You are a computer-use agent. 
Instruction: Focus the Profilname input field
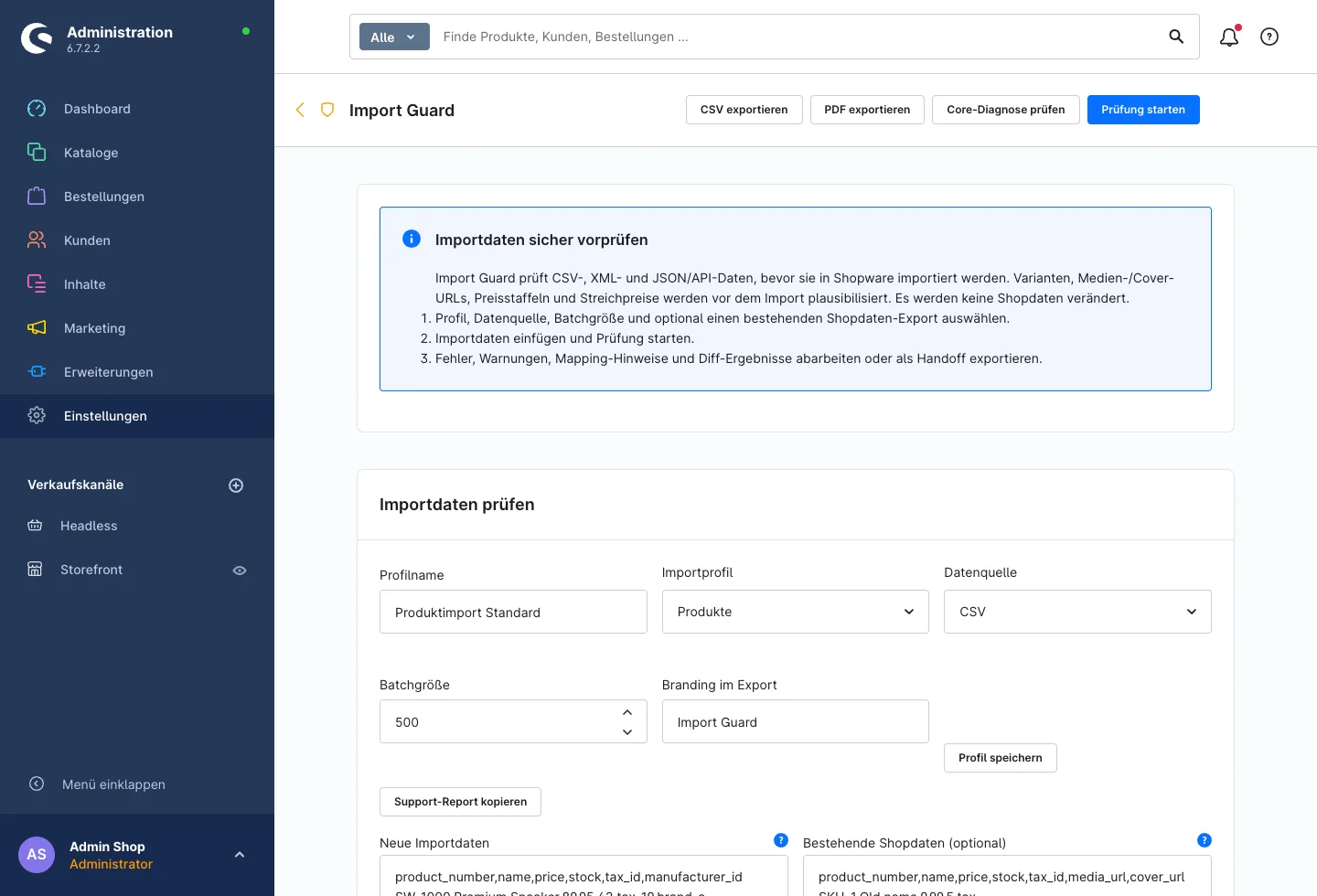[513, 612]
